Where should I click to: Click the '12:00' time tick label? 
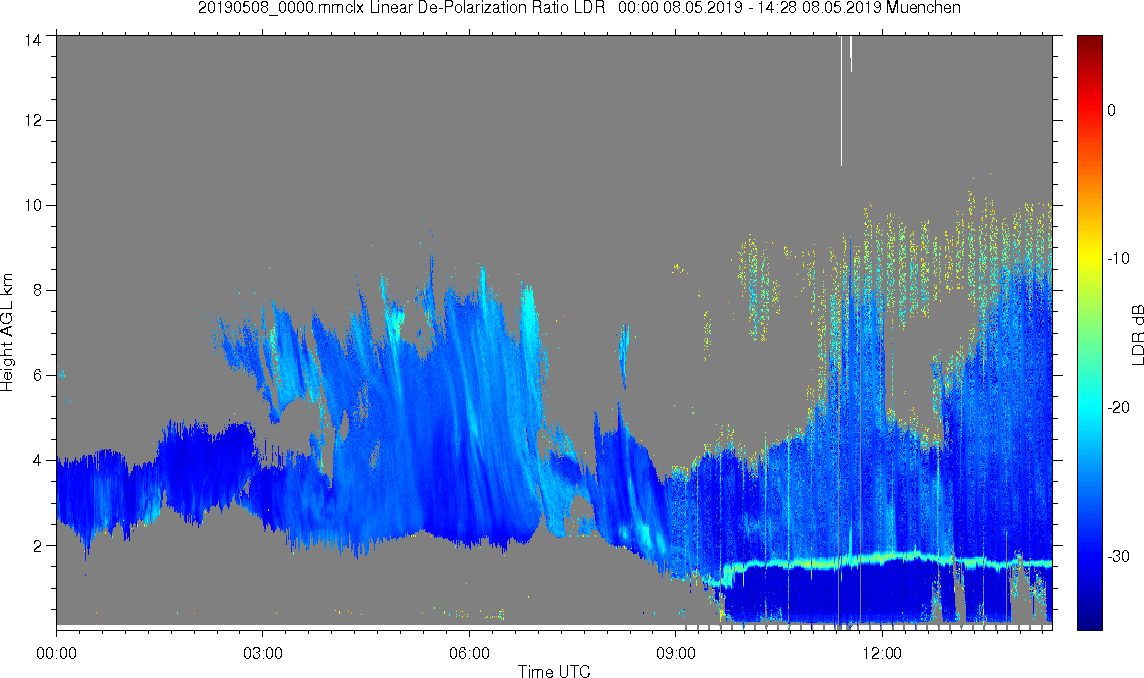[x=882, y=653]
